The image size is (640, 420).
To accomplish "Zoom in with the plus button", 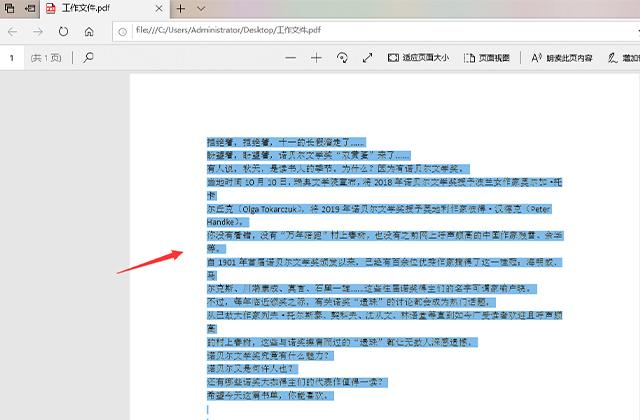I will [x=316, y=58].
